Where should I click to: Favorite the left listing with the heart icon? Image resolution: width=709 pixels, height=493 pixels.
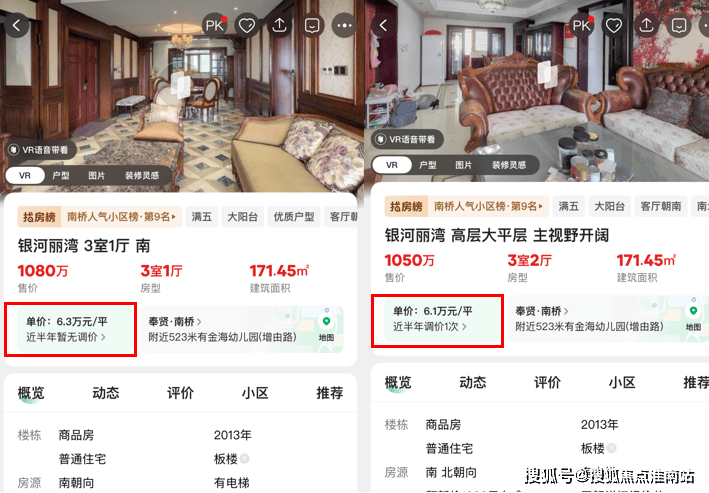point(247,25)
